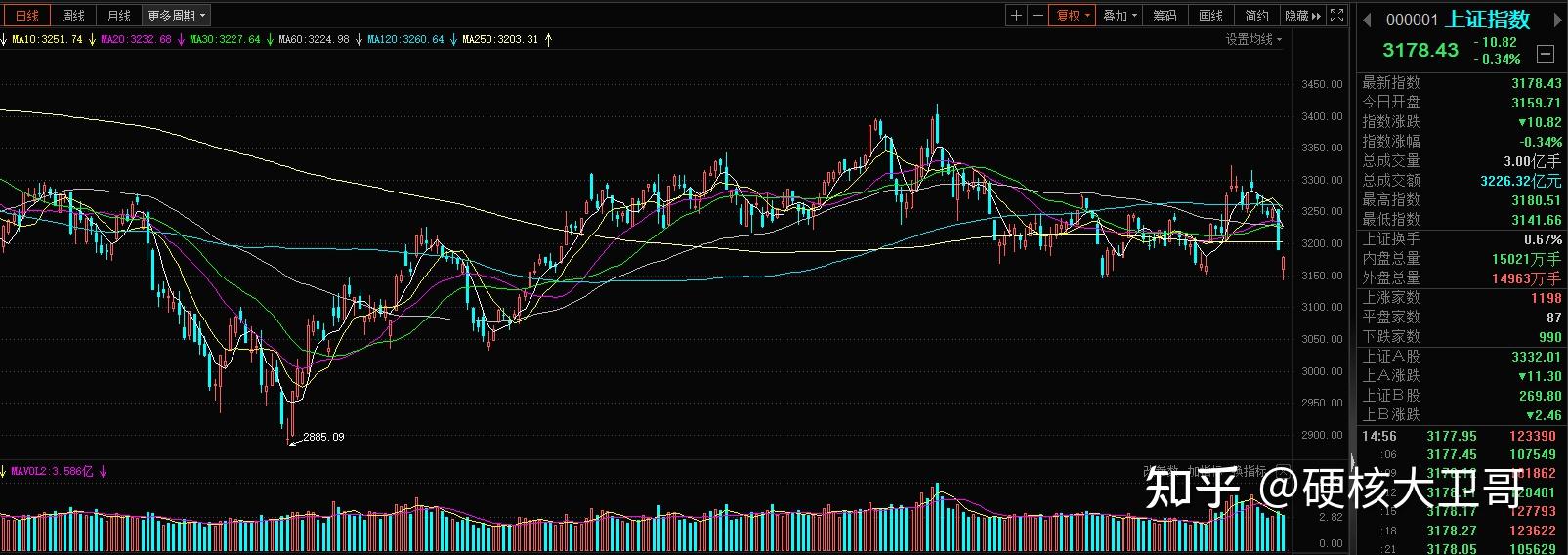Image resolution: width=1568 pixels, height=555 pixels.
Task: Go to previous stock with left arrow
Action: click(1367, 19)
